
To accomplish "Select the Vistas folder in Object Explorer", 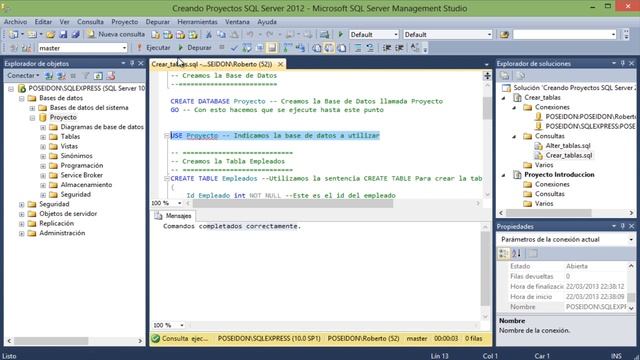I will coord(69,147).
